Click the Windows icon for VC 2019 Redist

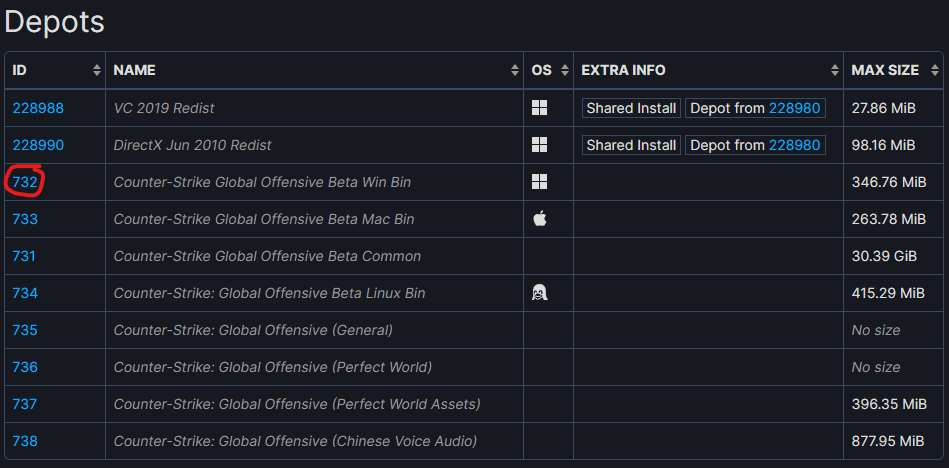click(x=539, y=108)
